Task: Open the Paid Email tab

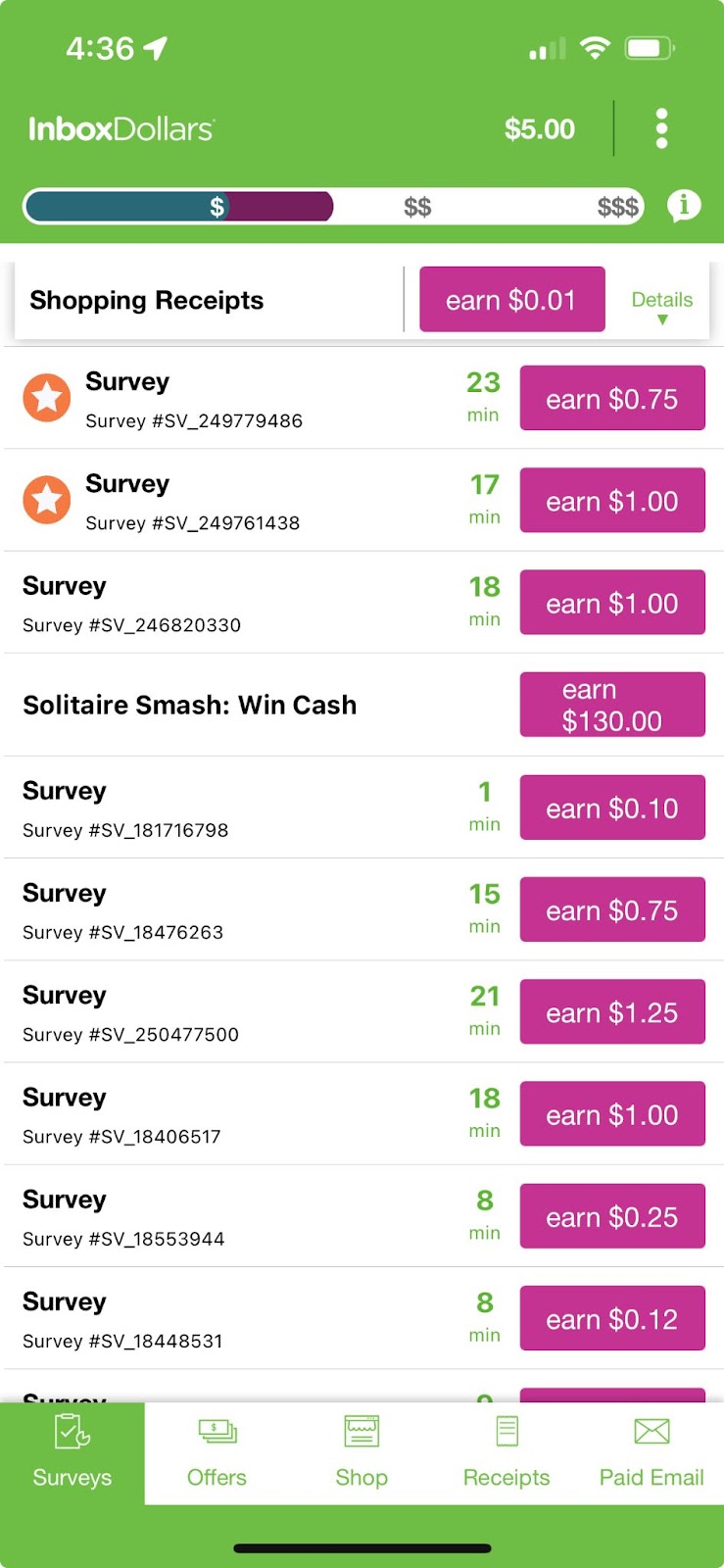Action: click(x=652, y=1452)
